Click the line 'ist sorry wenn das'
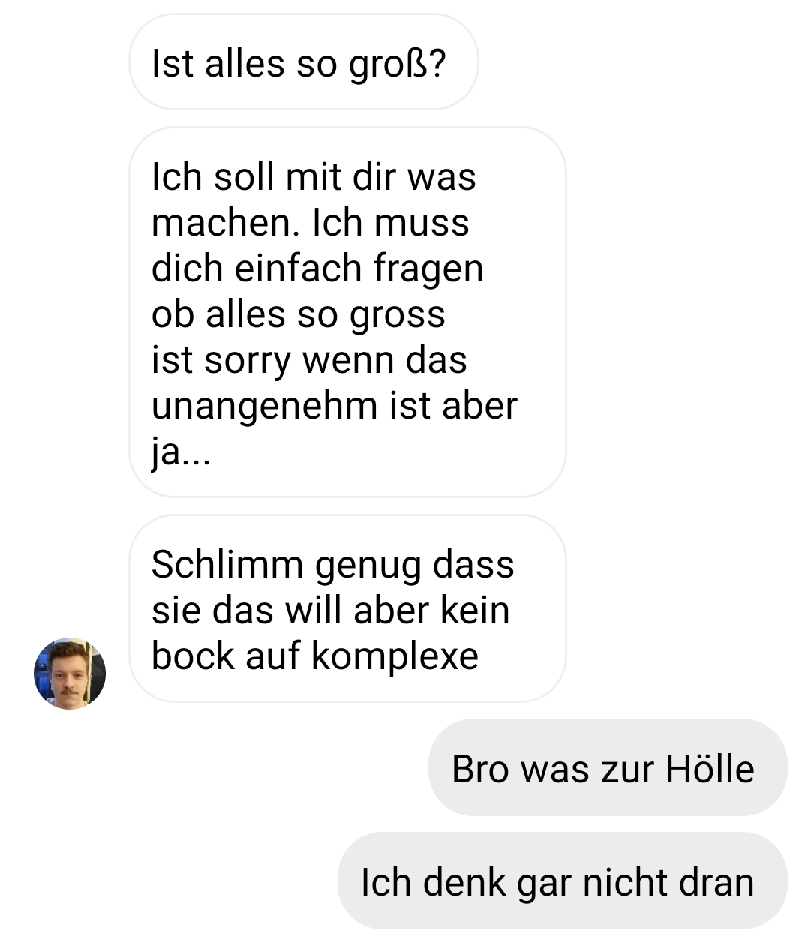This screenshot has height=938, width=810. (x=309, y=361)
